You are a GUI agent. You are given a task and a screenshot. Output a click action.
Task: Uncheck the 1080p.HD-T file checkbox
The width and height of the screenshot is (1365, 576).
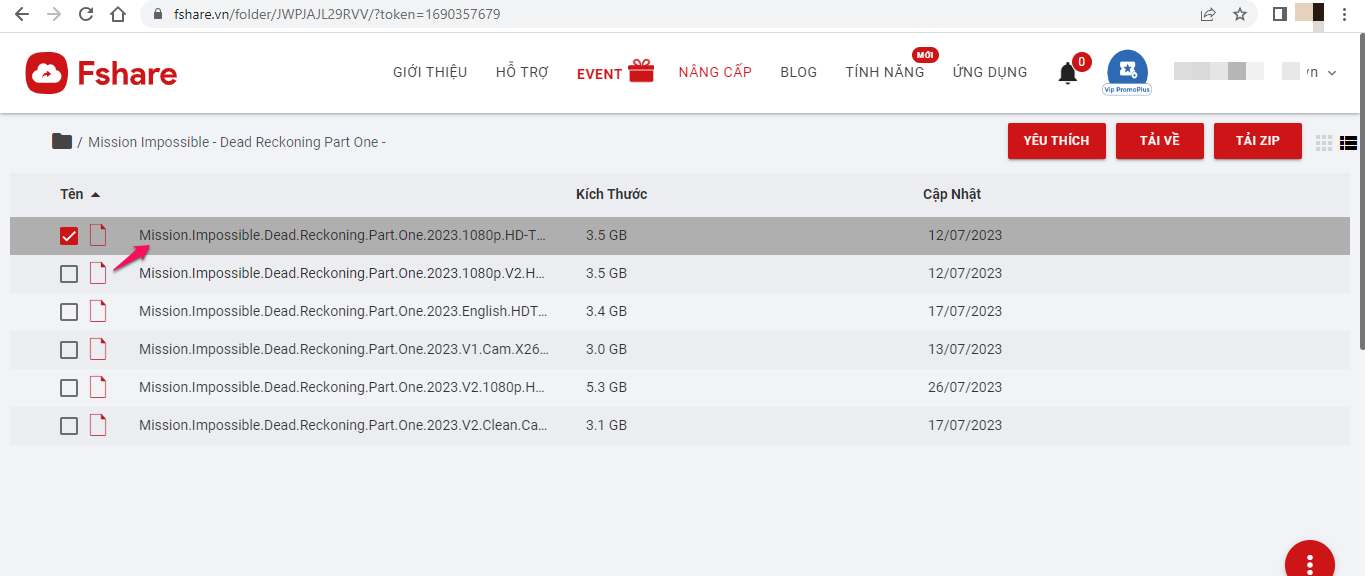click(69, 236)
